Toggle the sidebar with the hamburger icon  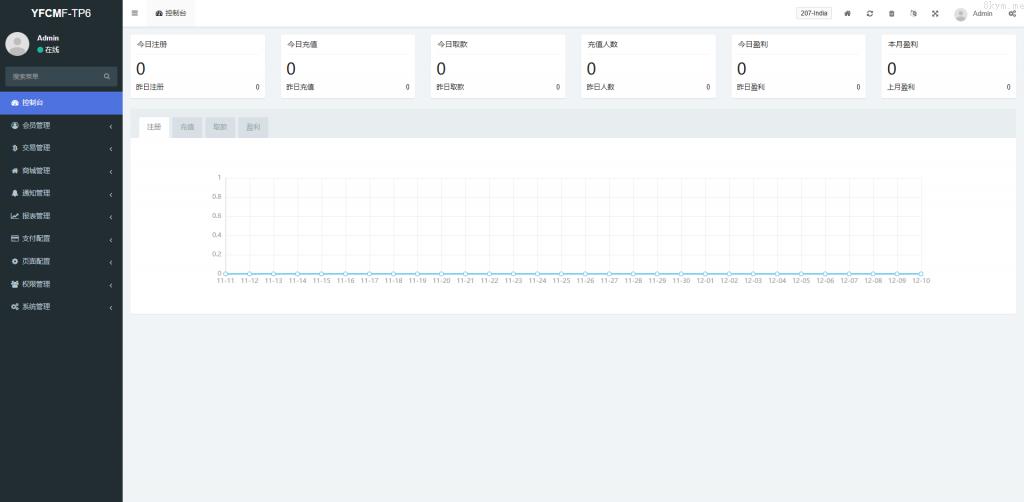[x=135, y=13]
